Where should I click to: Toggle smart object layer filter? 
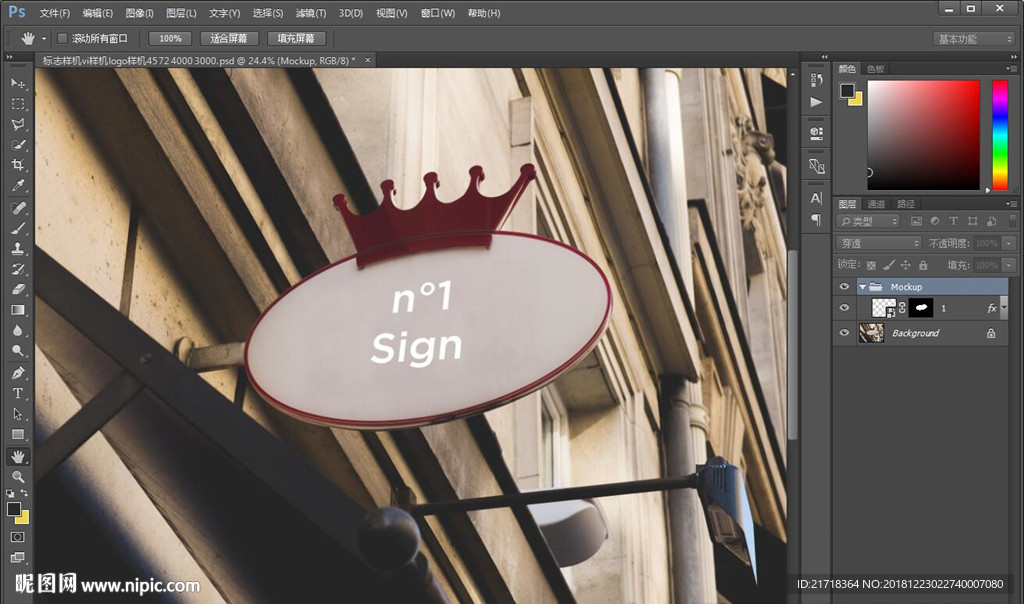point(991,221)
